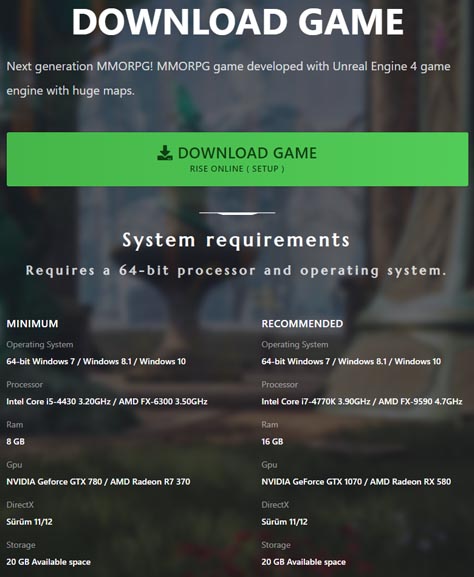Click the MINIMUM column heading

pos(32,324)
